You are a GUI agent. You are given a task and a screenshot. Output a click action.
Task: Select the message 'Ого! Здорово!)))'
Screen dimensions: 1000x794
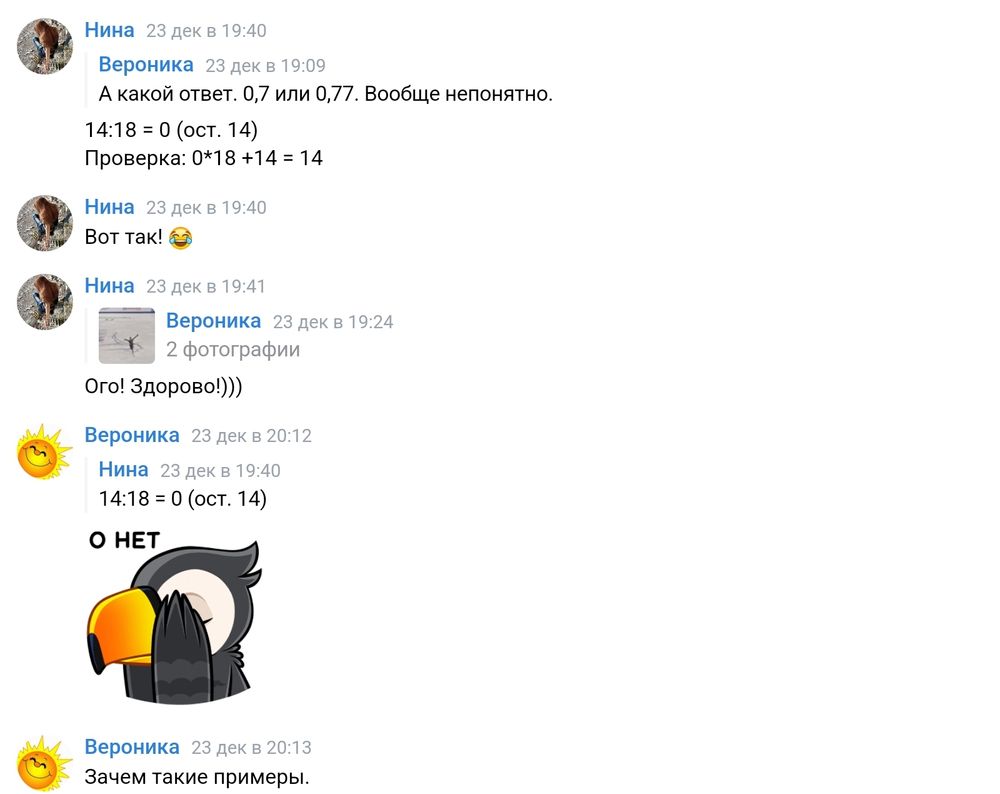(163, 386)
